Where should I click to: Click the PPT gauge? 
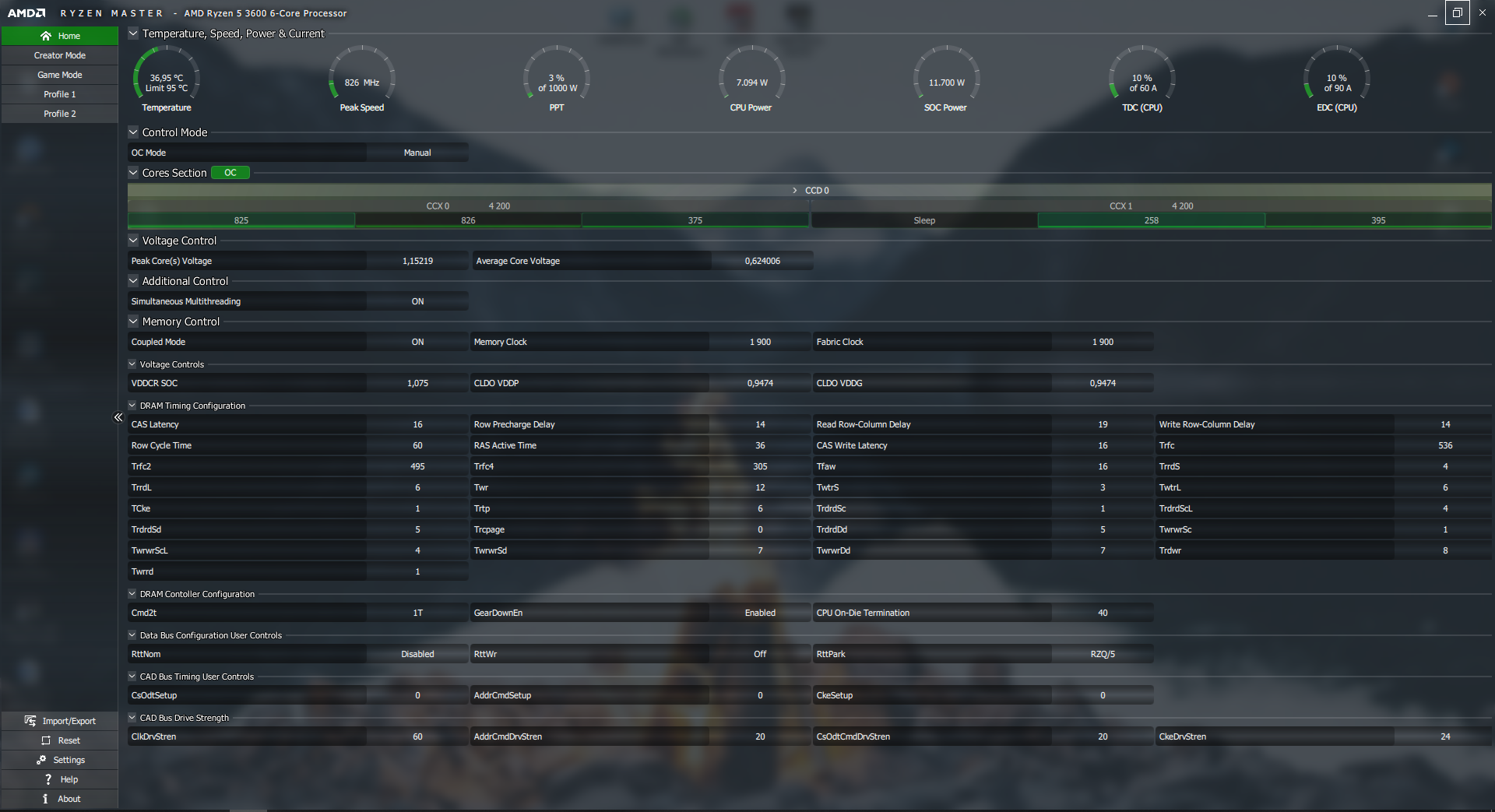click(x=557, y=79)
